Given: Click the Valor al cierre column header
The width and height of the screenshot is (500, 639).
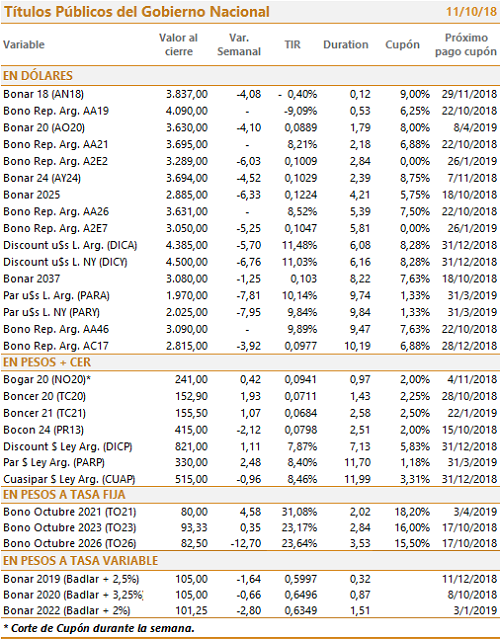Looking at the screenshot, I should pos(178,44).
